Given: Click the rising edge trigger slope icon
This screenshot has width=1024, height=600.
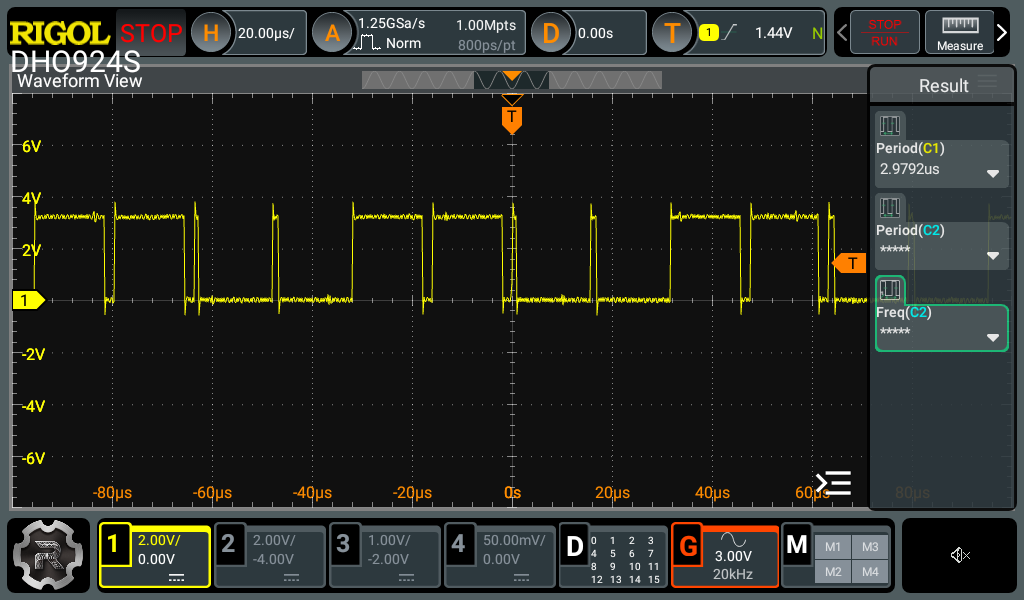Looking at the screenshot, I should pos(730,32).
